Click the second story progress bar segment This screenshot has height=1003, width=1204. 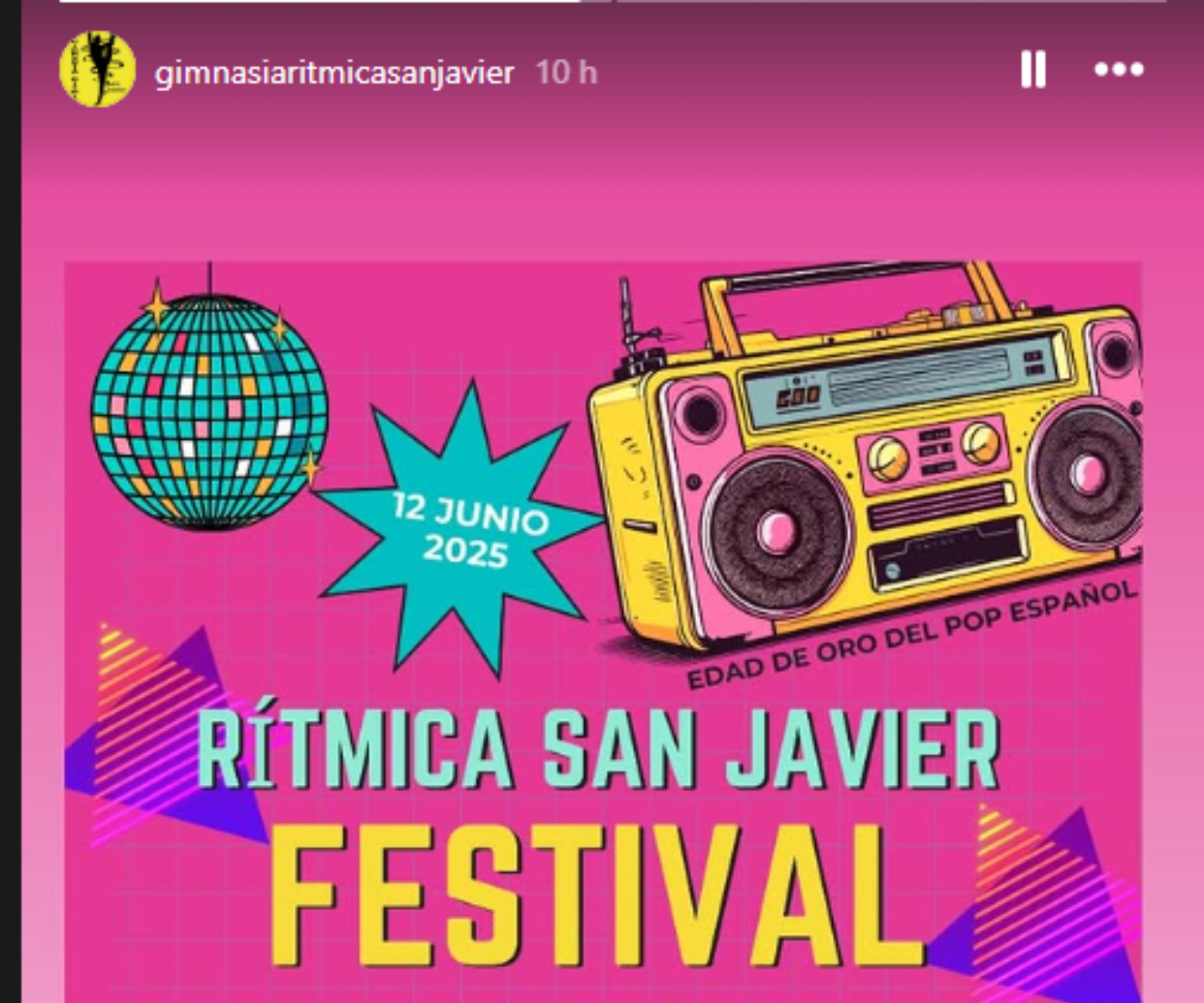tap(892, 1)
